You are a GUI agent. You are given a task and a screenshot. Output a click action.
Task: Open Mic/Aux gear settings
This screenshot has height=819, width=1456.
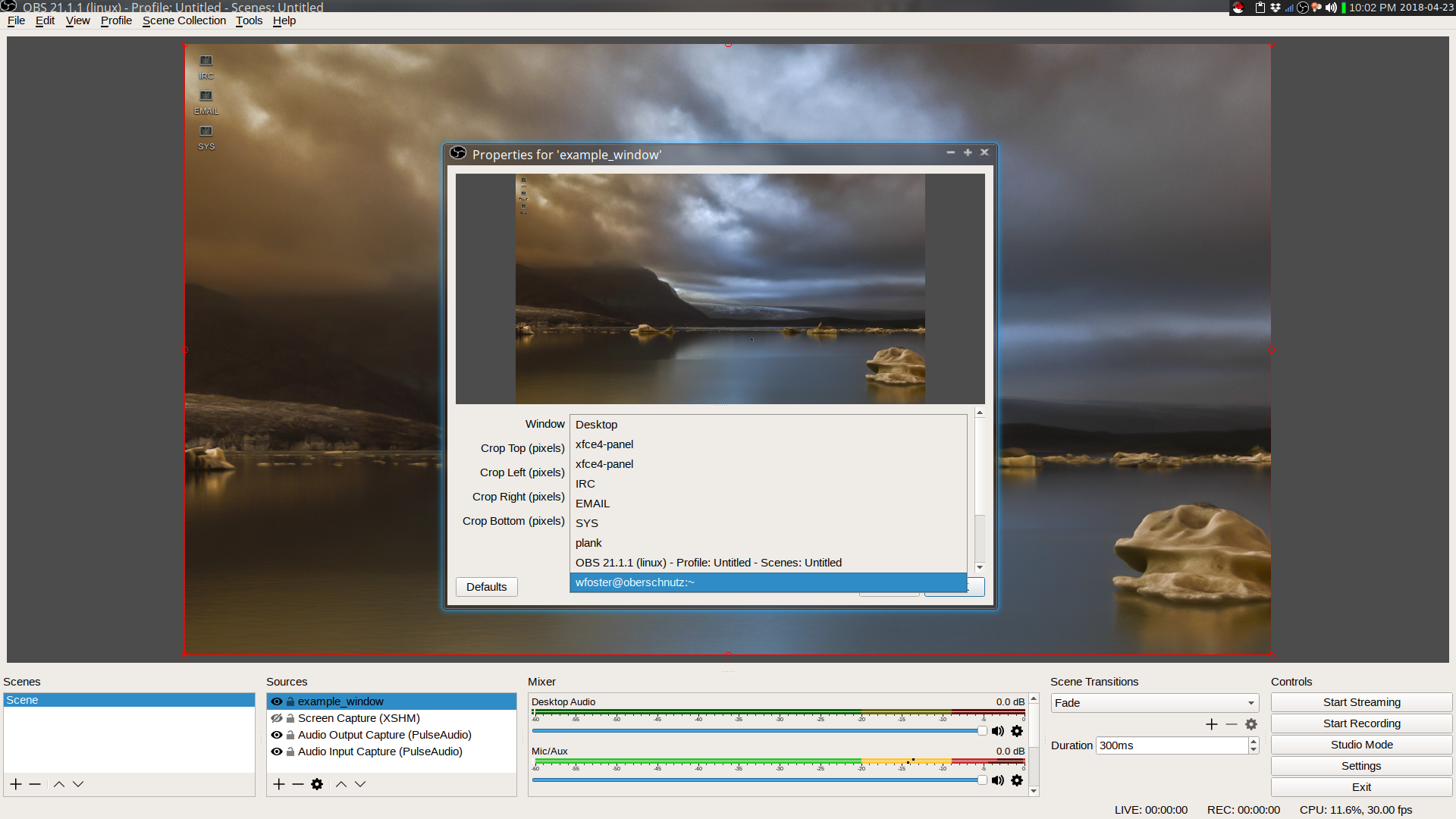click(1017, 780)
